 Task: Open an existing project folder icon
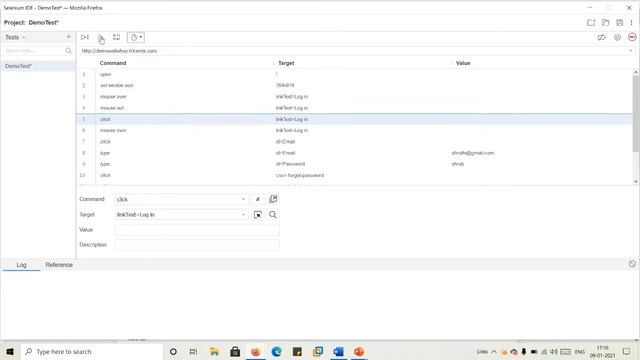coord(605,22)
